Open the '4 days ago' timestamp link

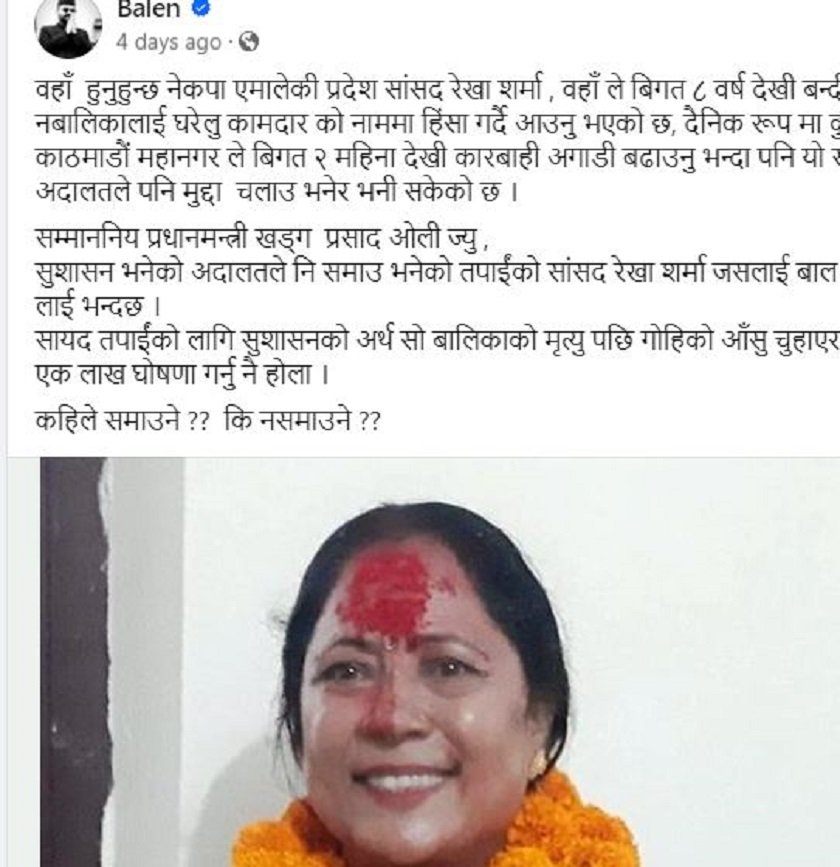pos(168,43)
